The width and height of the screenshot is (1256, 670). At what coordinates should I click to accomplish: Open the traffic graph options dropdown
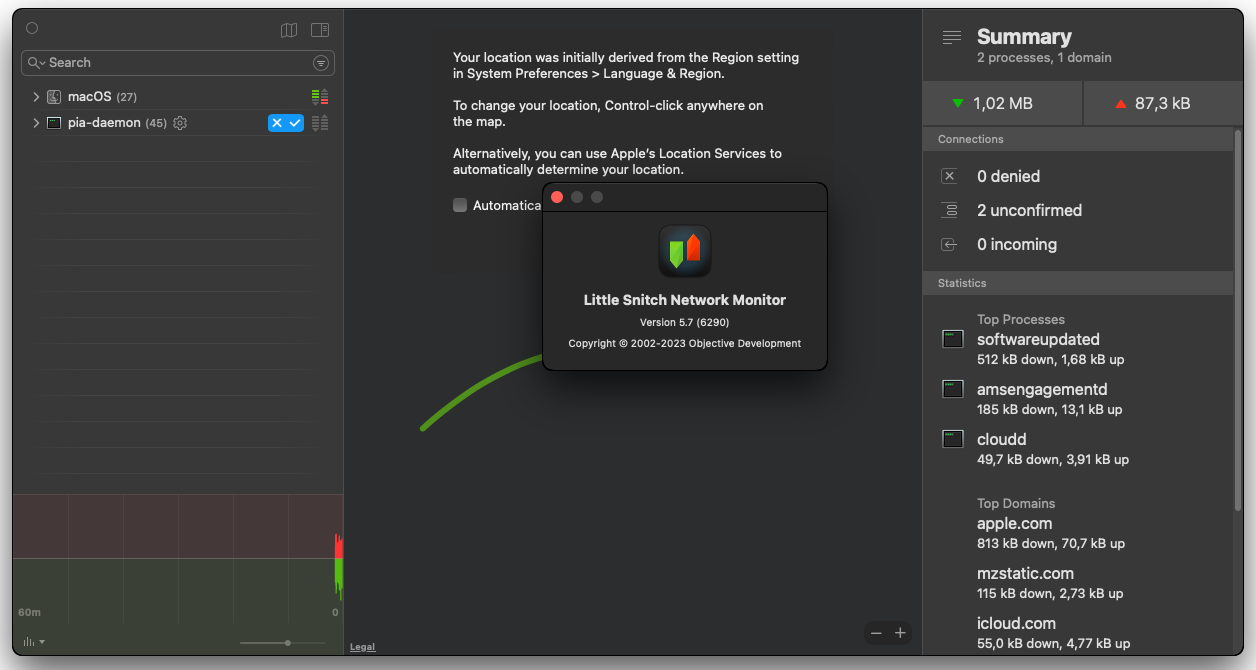34,642
